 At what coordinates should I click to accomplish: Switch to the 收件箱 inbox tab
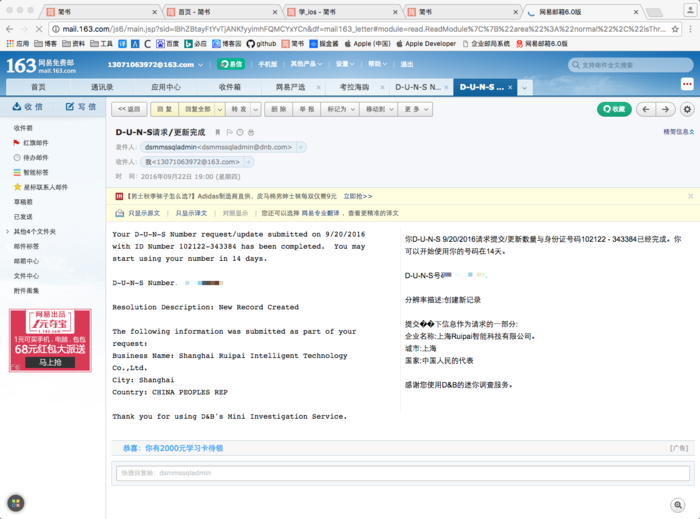coord(229,87)
